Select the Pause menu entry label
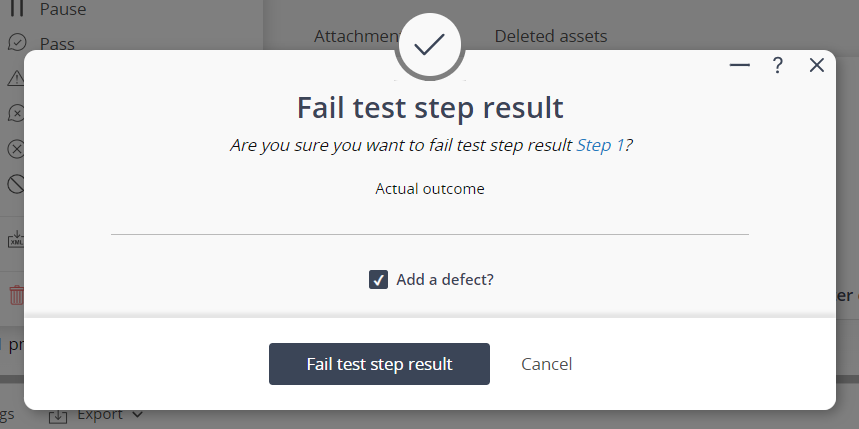This screenshot has width=859, height=429. point(63,9)
